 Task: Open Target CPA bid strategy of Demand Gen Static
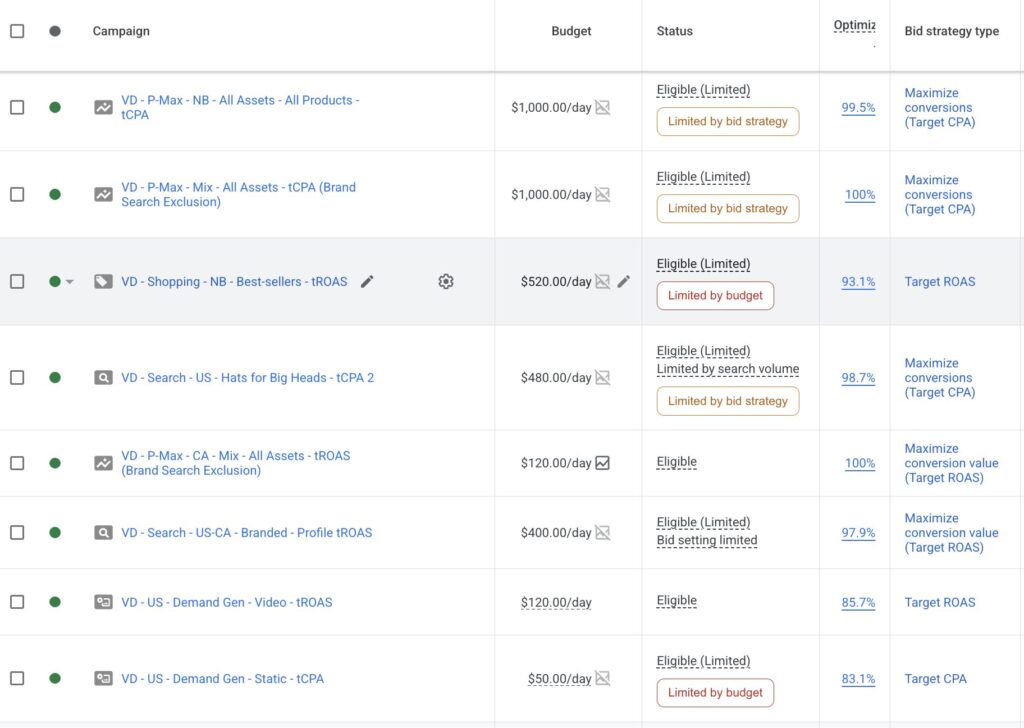point(935,678)
